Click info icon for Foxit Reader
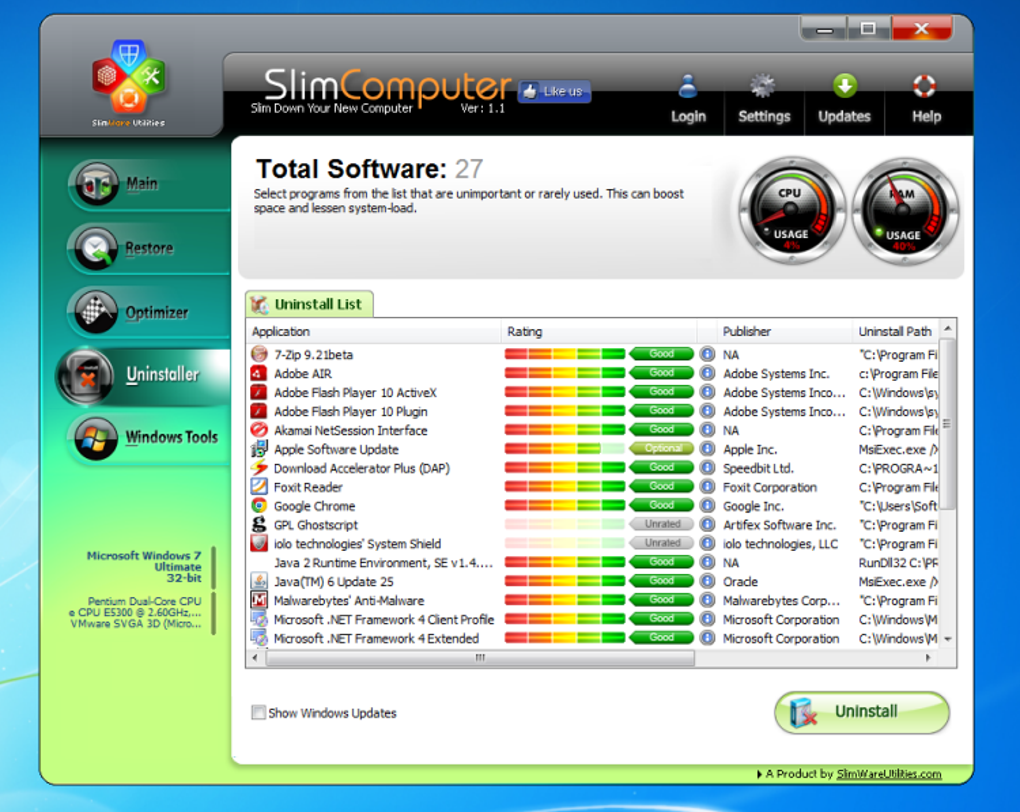This screenshot has height=812, width=1020. coord(707,486)
